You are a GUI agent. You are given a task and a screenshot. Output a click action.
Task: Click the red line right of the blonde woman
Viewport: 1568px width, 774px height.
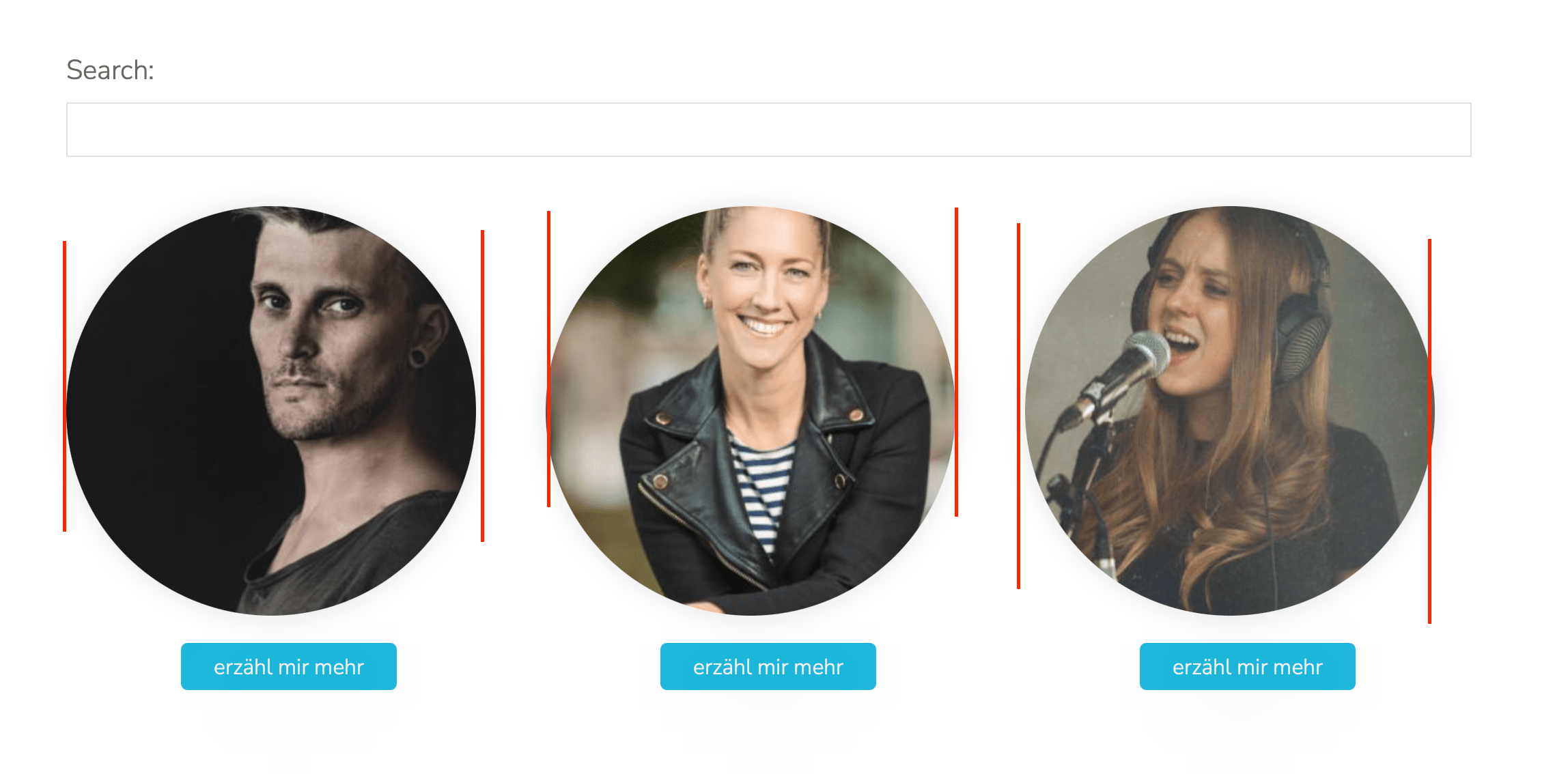click(956, 362)
